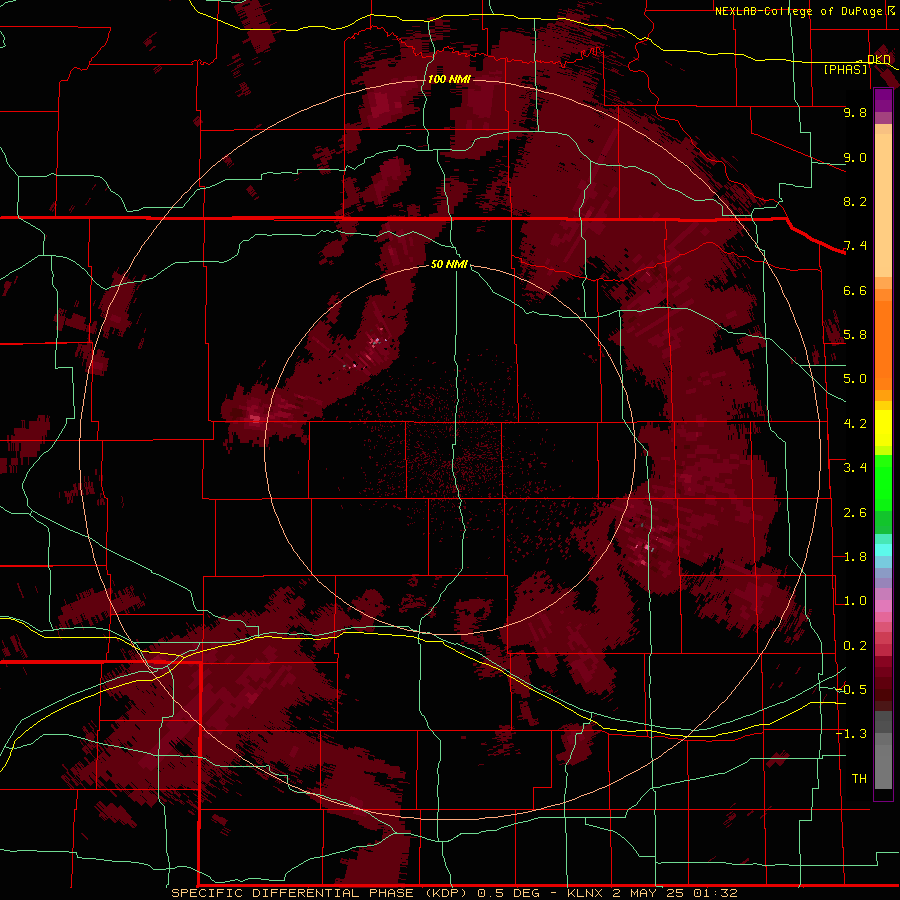The width and height of the screenshot is (900, 900).
Task: Click the 100 NMI range ring label
Action: pos(449,79)
